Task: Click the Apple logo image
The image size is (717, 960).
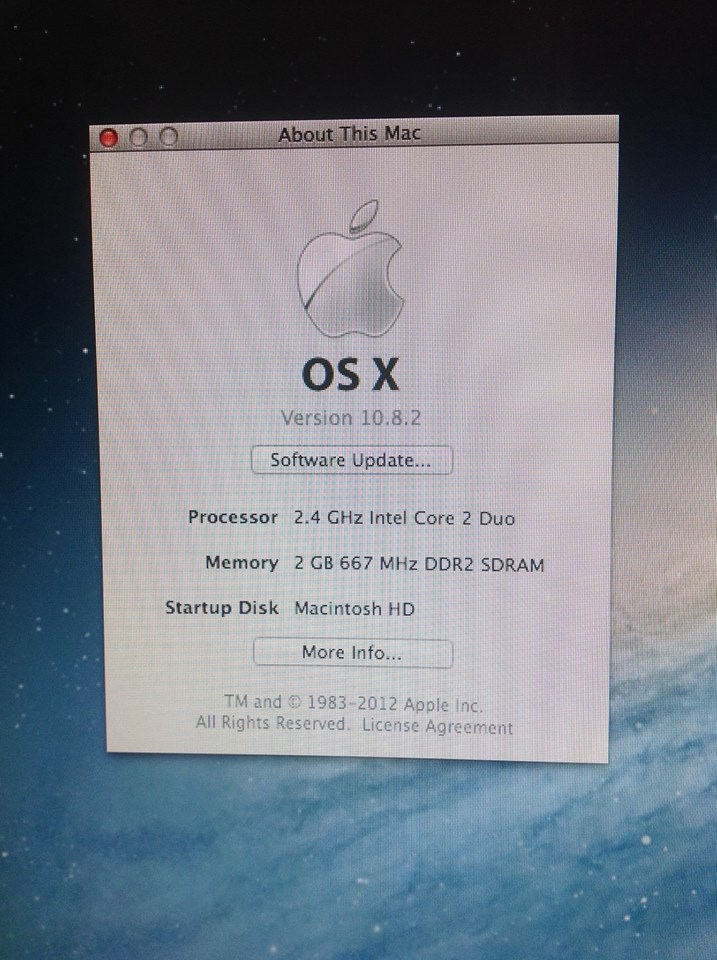Action: (351, 269)
